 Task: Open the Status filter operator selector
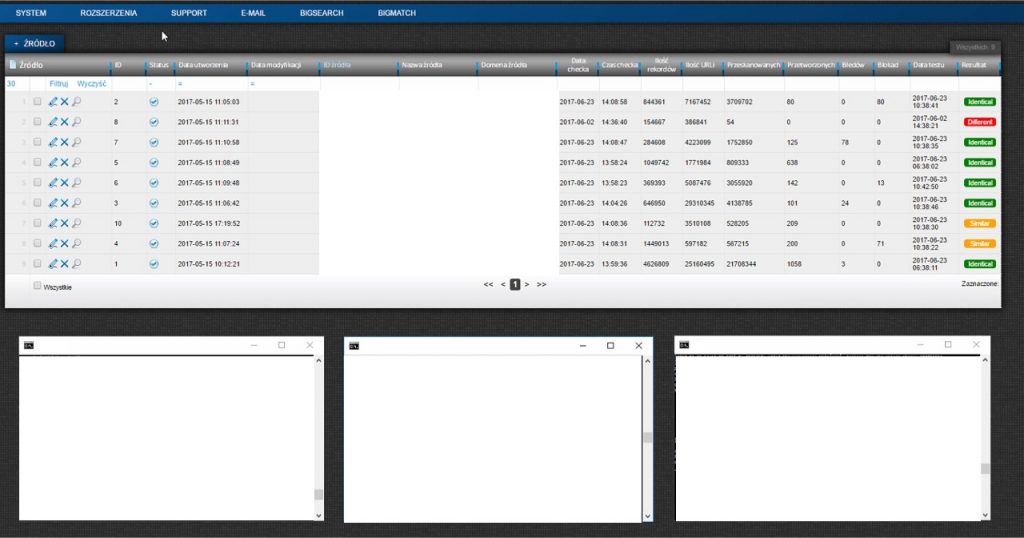tap(150, 84)
